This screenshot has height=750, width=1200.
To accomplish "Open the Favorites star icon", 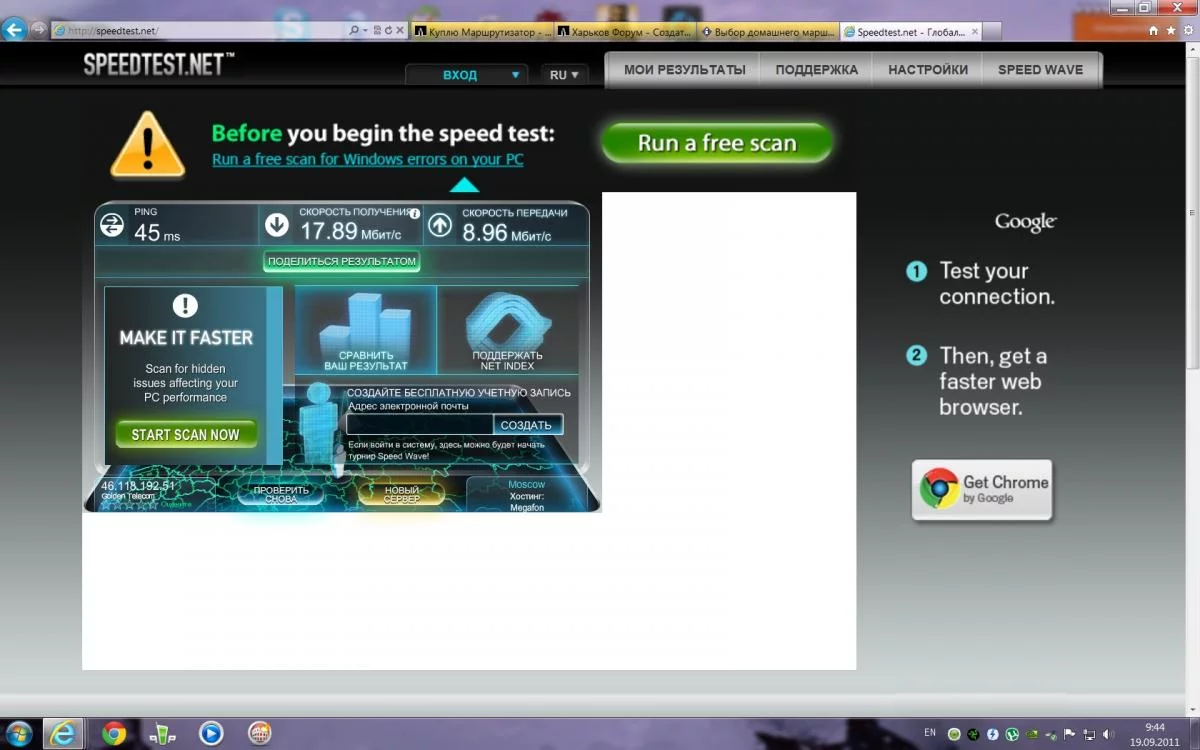I will tap(1170, 31).
